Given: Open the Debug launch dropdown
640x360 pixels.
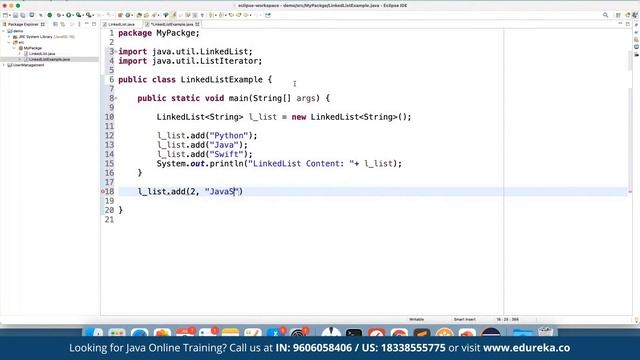Looking at the screenshot, I should coord(63,15).
